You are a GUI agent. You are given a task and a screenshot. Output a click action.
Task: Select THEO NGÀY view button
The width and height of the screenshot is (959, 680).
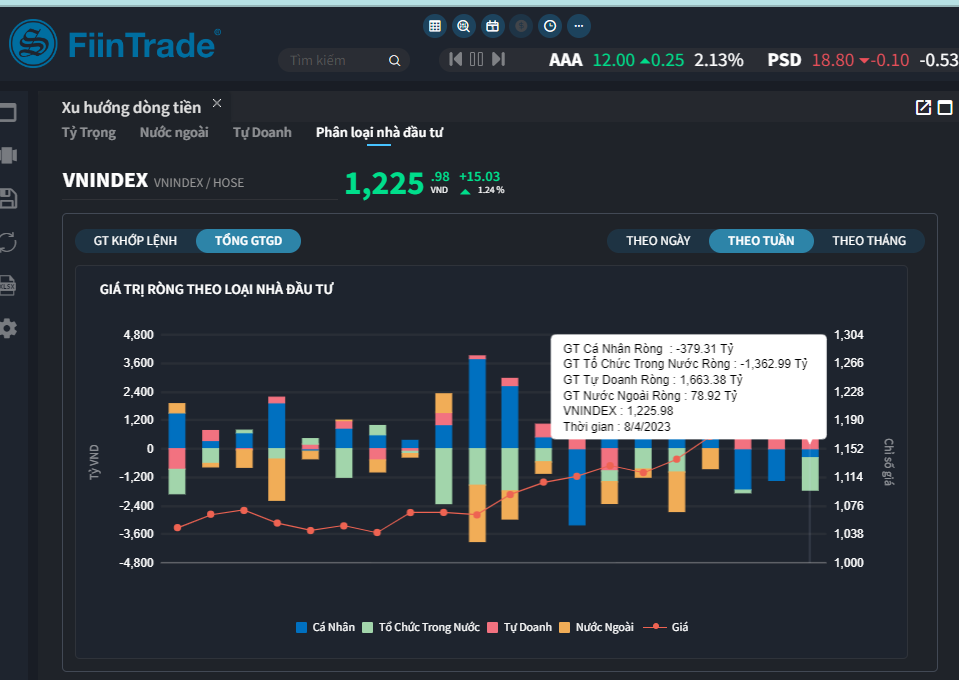658,240
